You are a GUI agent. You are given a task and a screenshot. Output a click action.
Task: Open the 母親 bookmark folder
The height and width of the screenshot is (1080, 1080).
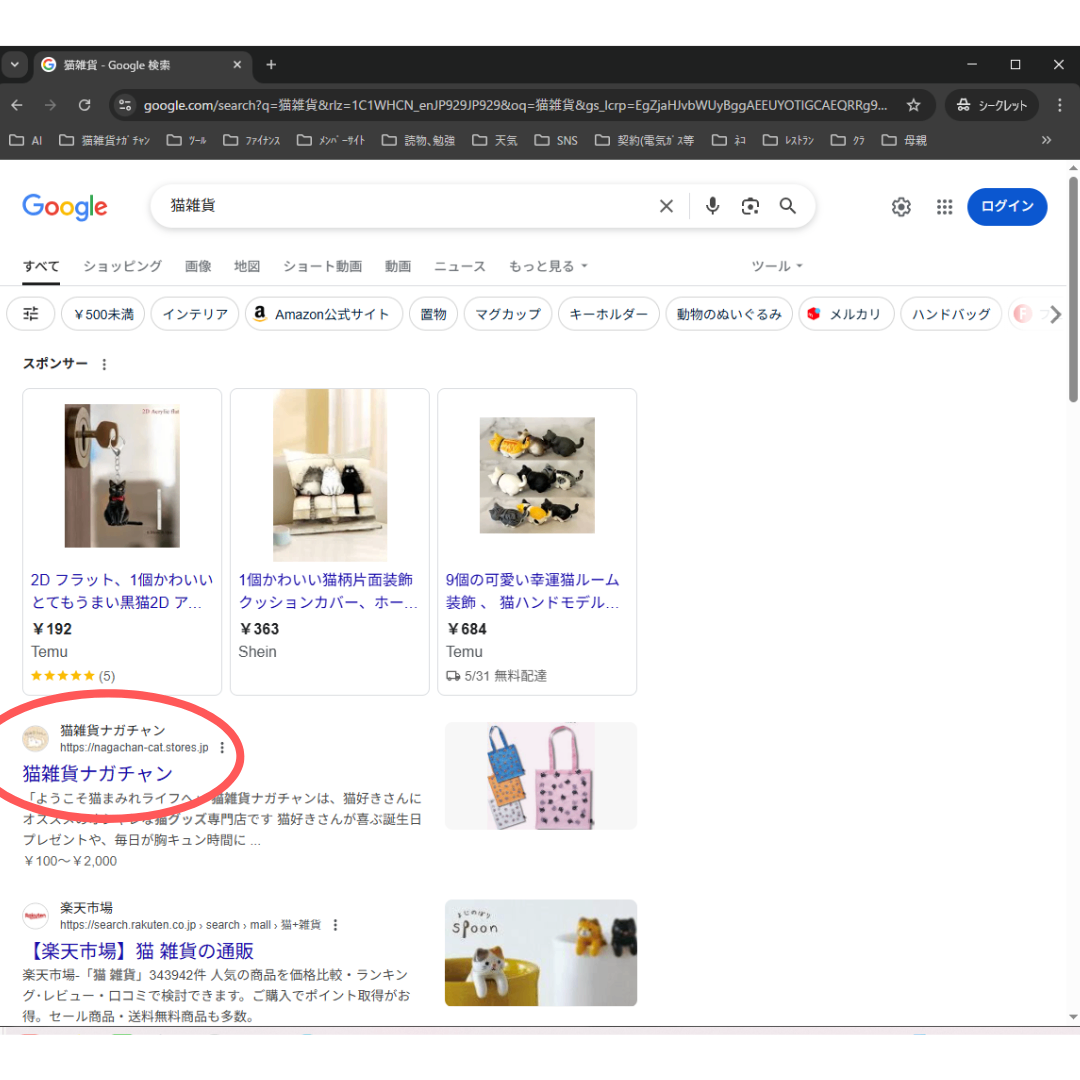(904, 141)
